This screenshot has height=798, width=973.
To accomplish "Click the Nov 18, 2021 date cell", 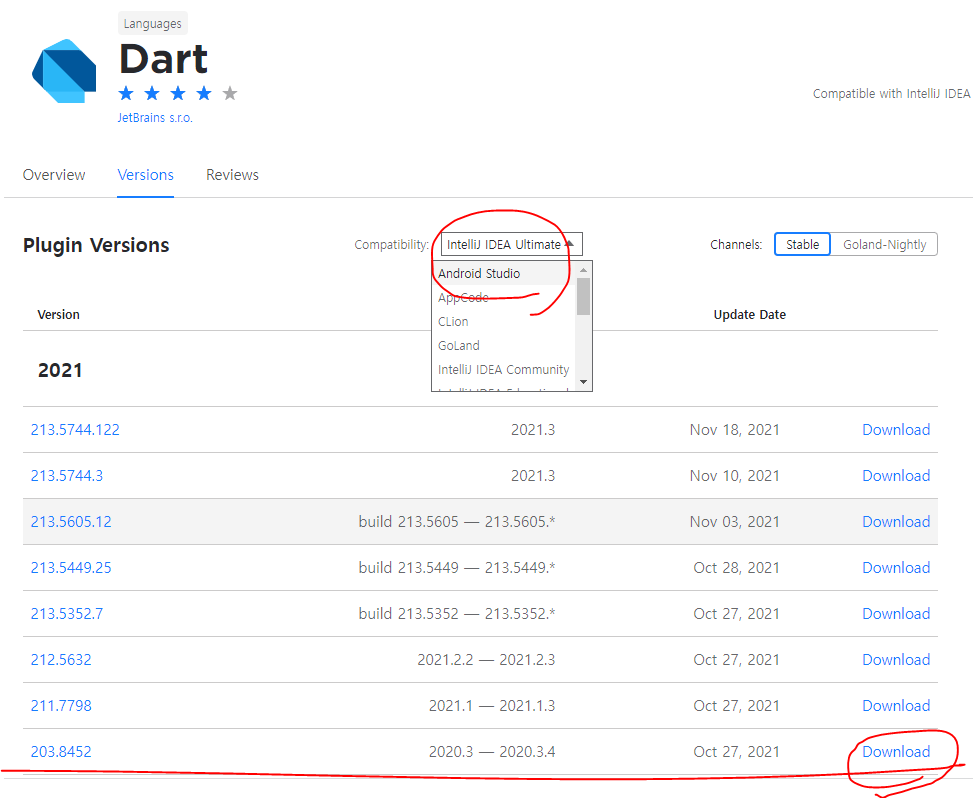I will (x=735, y=429).
